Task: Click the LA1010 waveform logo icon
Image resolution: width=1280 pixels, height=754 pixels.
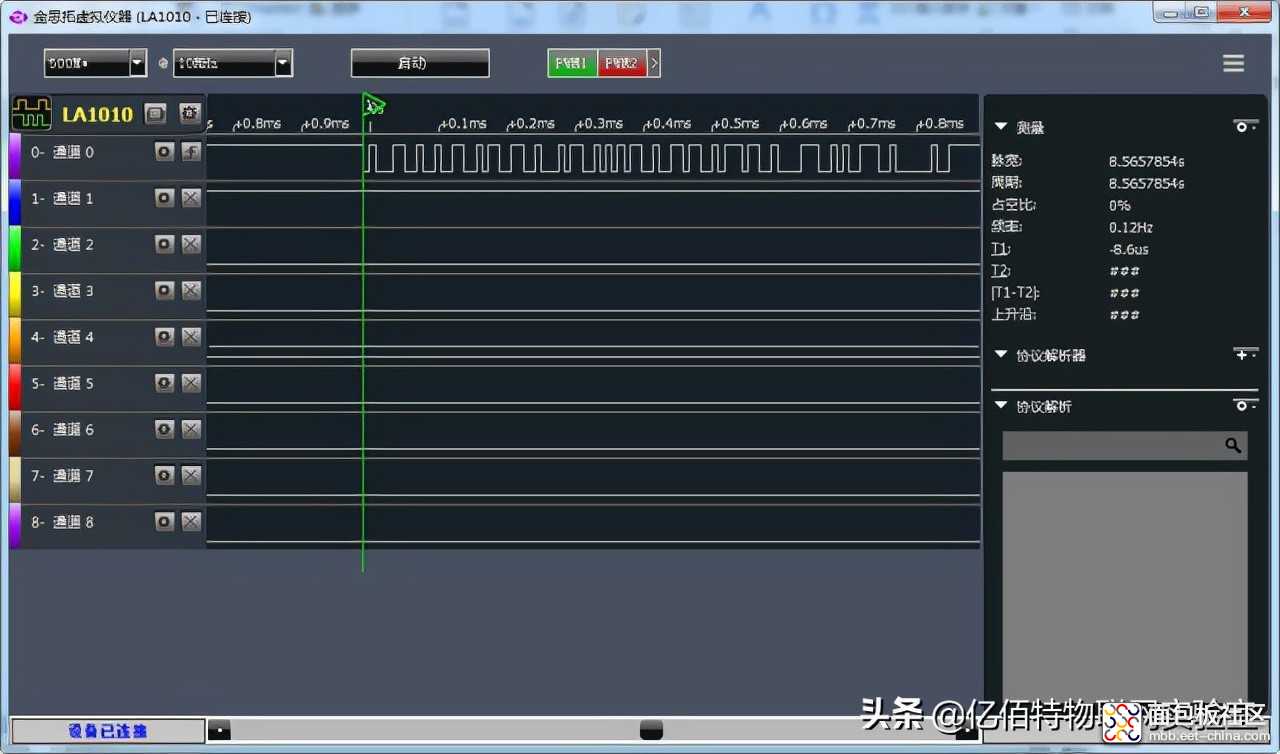Action: (31, 114)
